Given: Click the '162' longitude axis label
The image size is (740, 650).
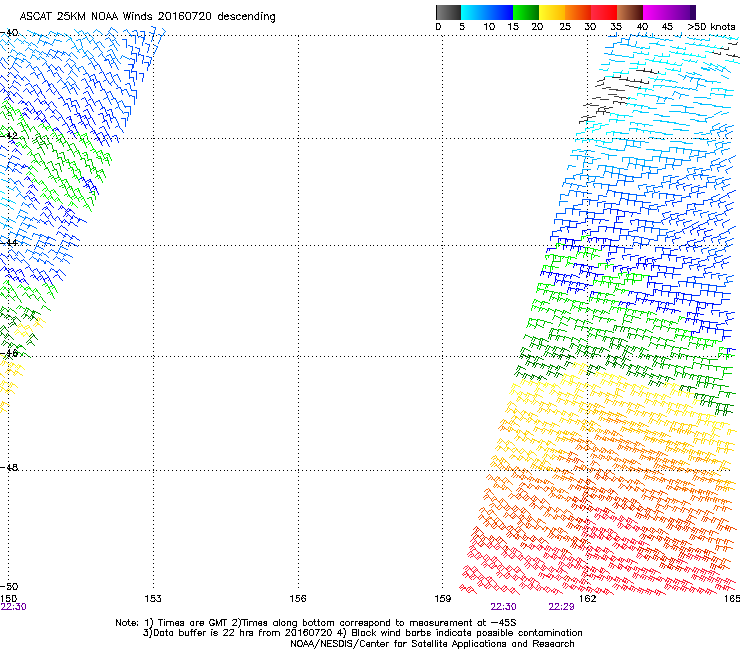Looking at the screenshot, I should tap(588, 599).
